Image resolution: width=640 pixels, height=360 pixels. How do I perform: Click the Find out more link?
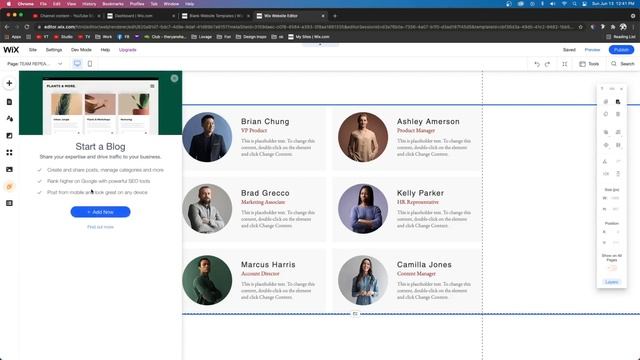click(100, 227)
